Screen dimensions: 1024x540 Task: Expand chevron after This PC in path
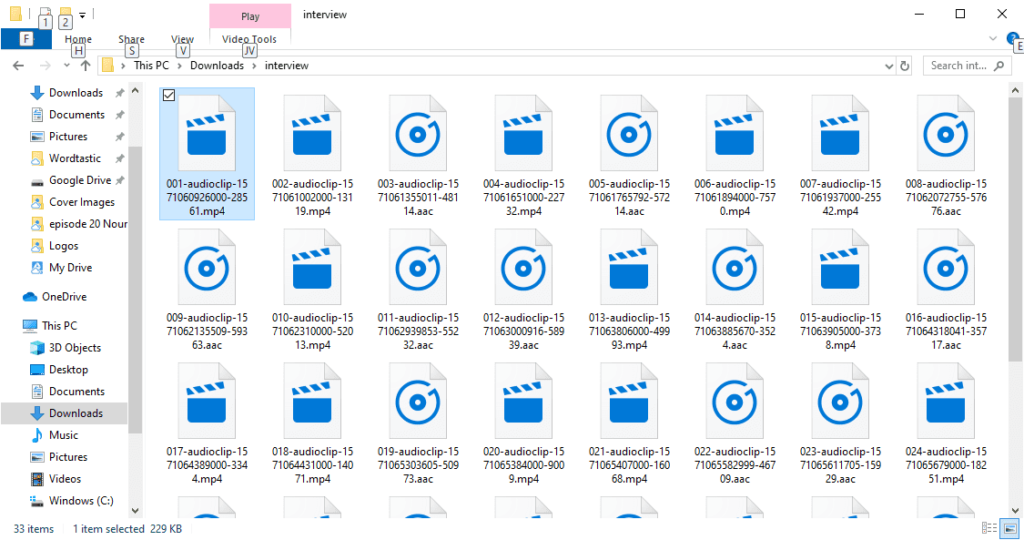coord(179,65)
